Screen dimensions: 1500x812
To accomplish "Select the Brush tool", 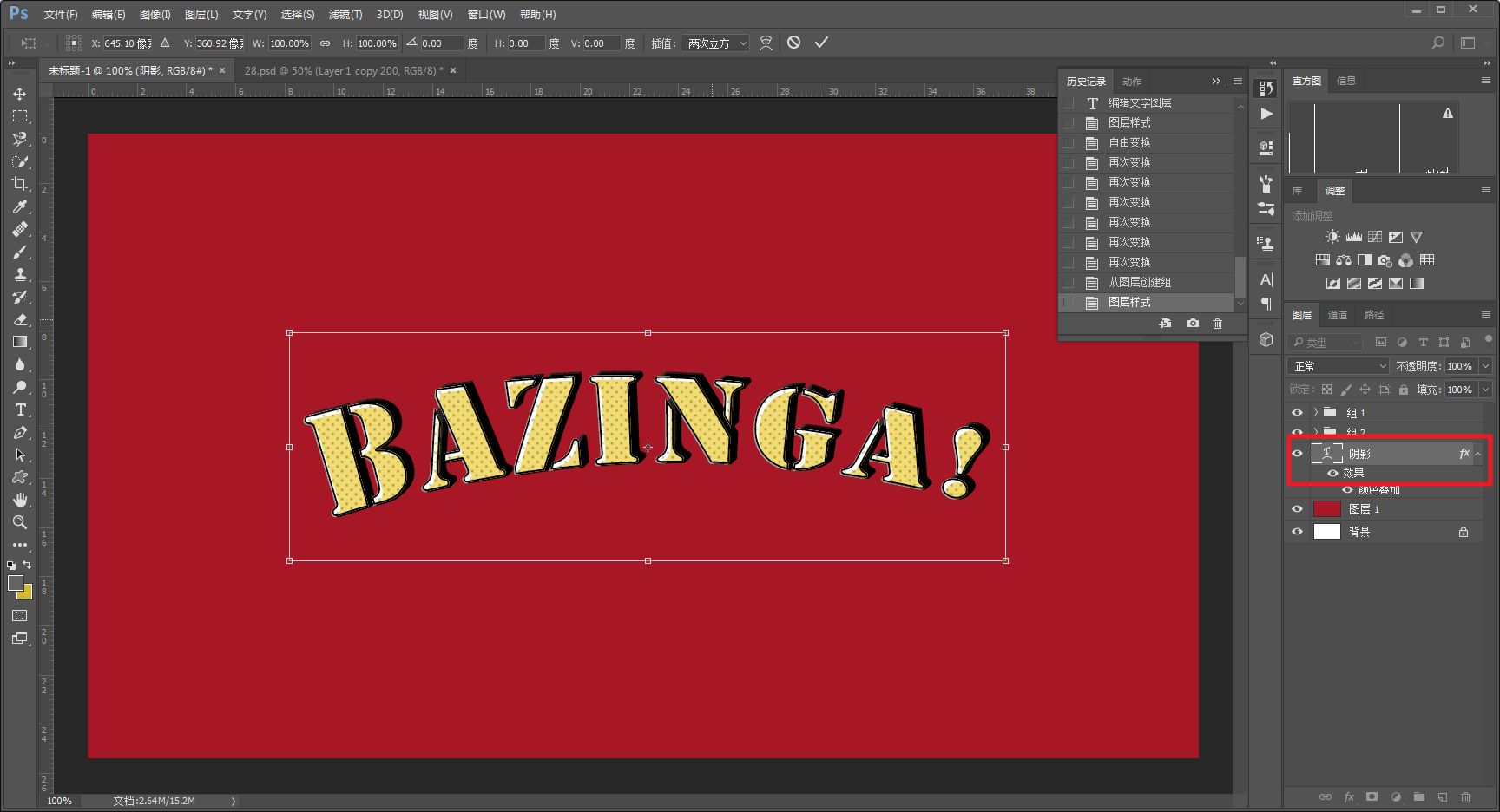I will tap(20, 252).
